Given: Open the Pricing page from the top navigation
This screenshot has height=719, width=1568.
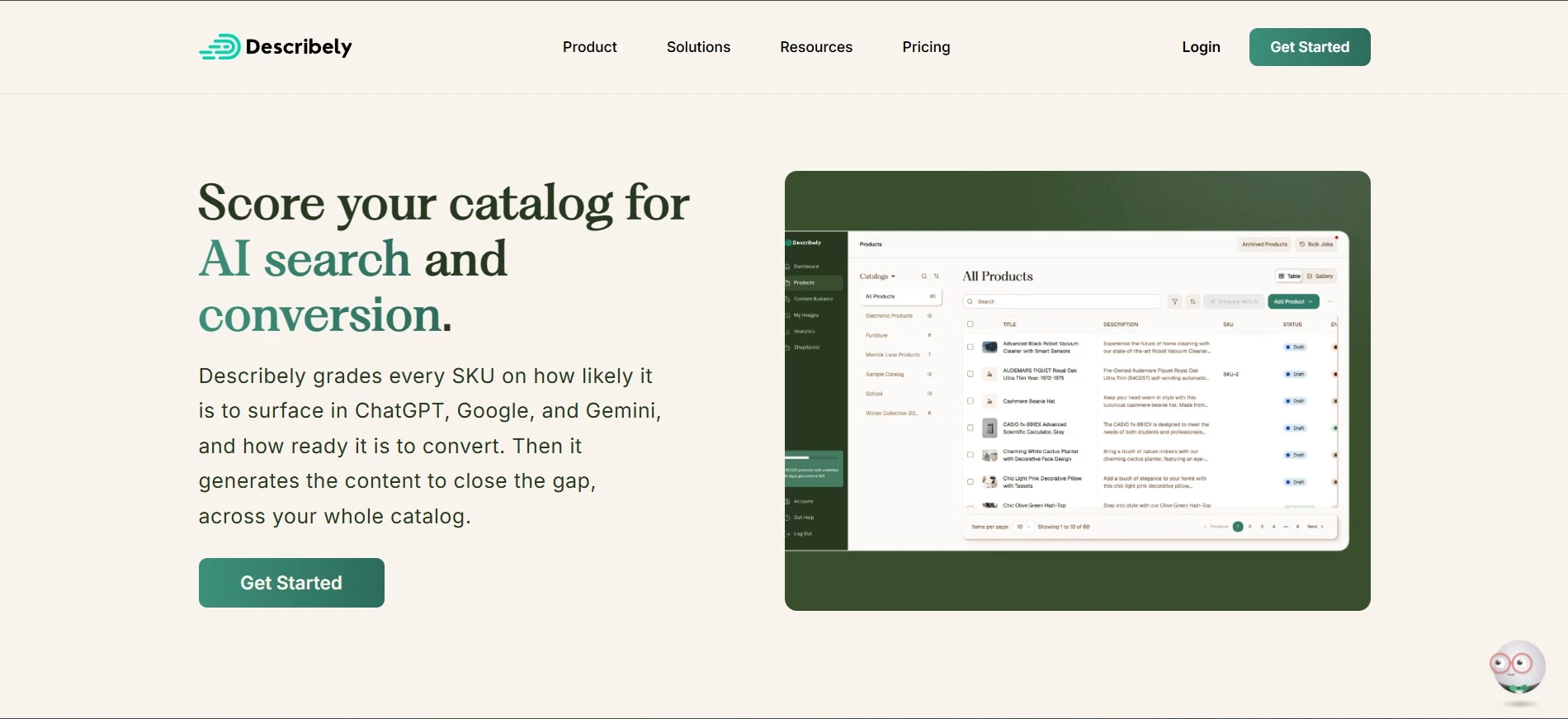Looking at the screenshot, I should [926, 47].
